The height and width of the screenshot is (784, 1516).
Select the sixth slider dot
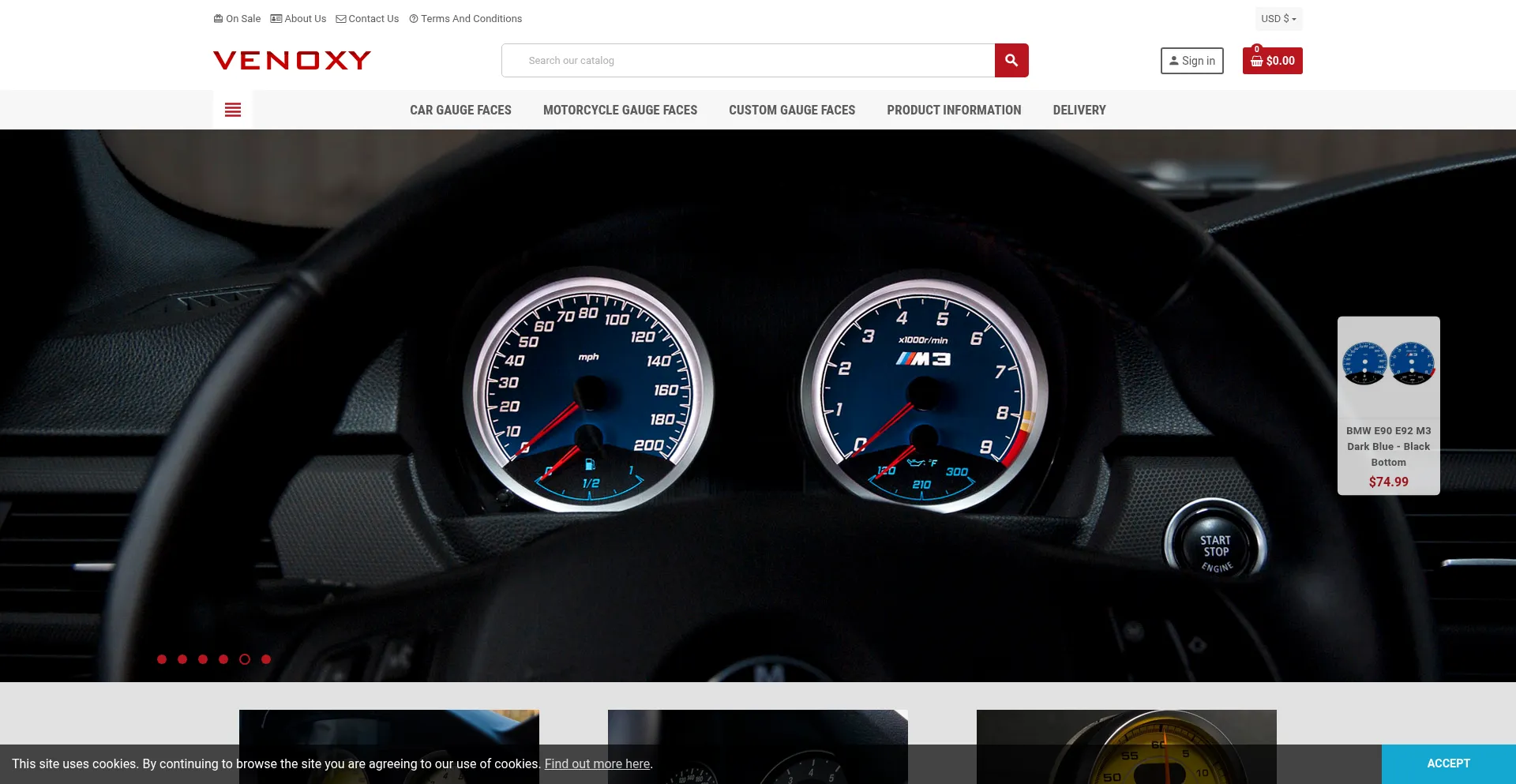click(266, 659)
